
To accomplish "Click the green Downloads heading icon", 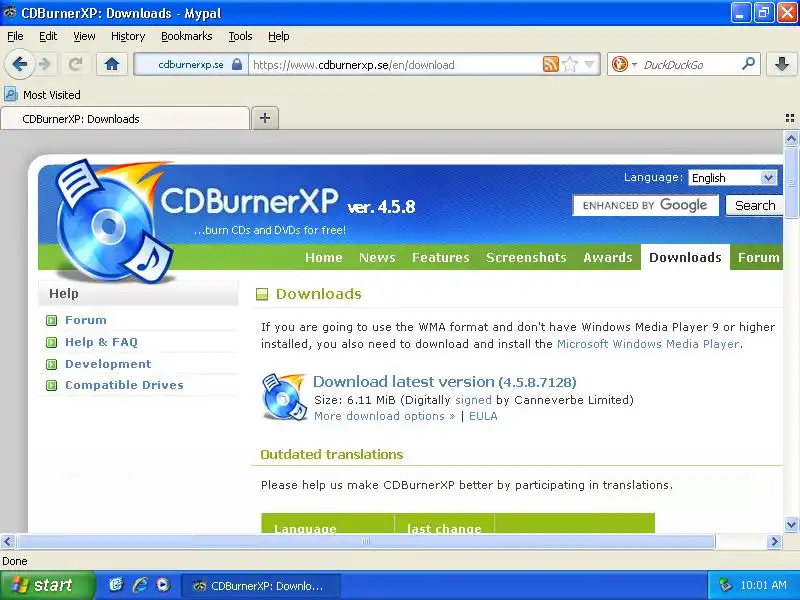I will (262, 294).
